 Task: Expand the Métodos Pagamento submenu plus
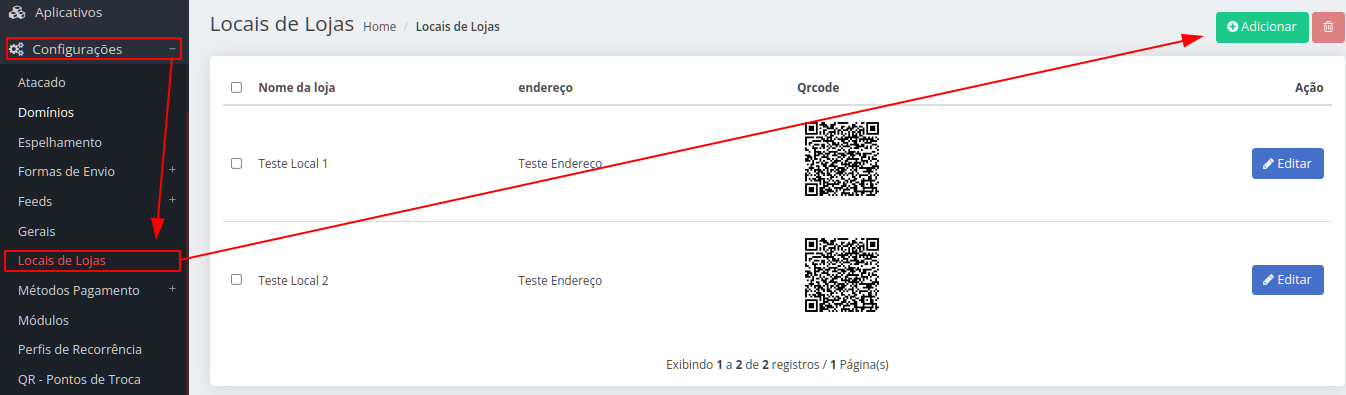(172, 290)
